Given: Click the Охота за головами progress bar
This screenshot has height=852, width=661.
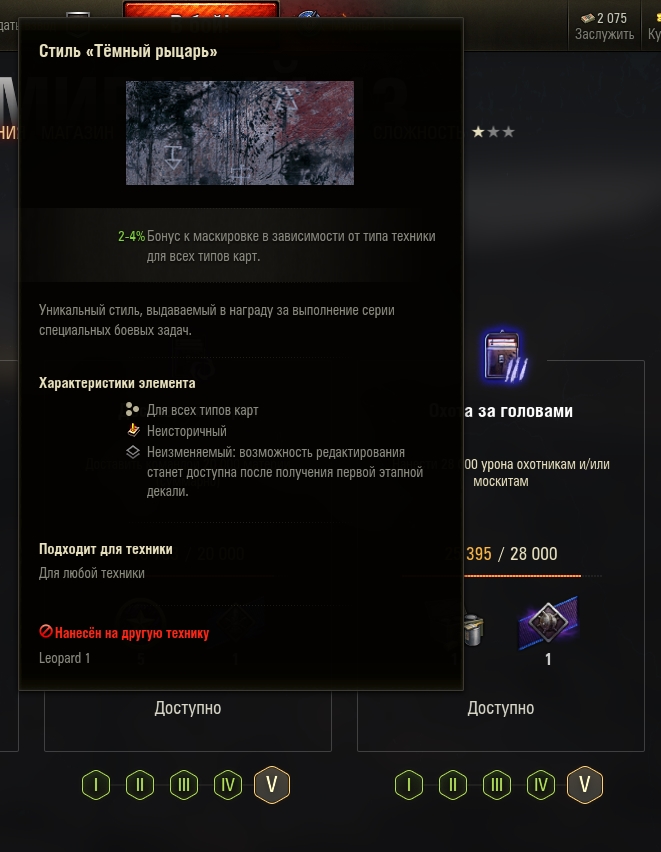Looking at the screenshot, I should [x=522, y=575].
